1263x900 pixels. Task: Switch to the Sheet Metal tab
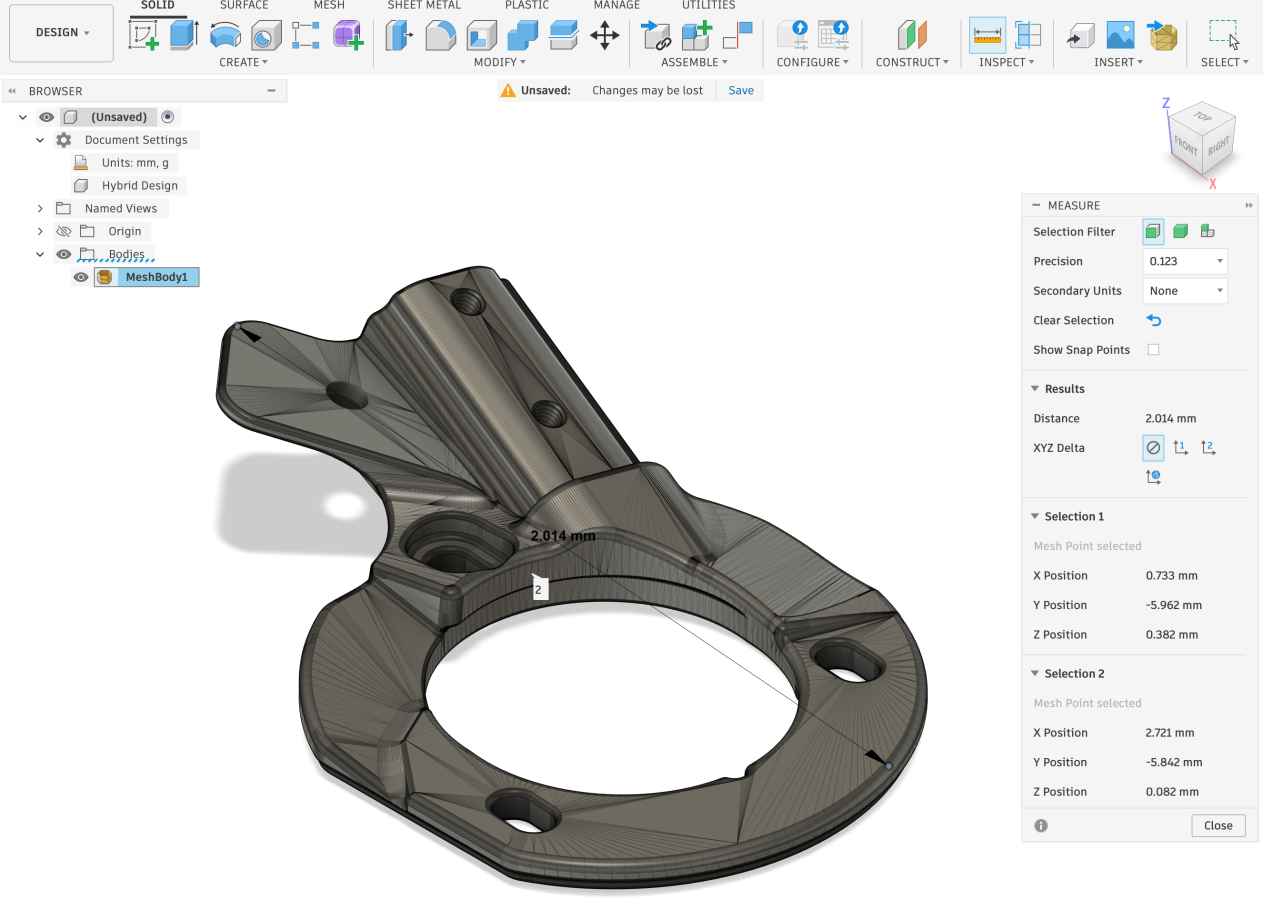click(x=424, y=6)
